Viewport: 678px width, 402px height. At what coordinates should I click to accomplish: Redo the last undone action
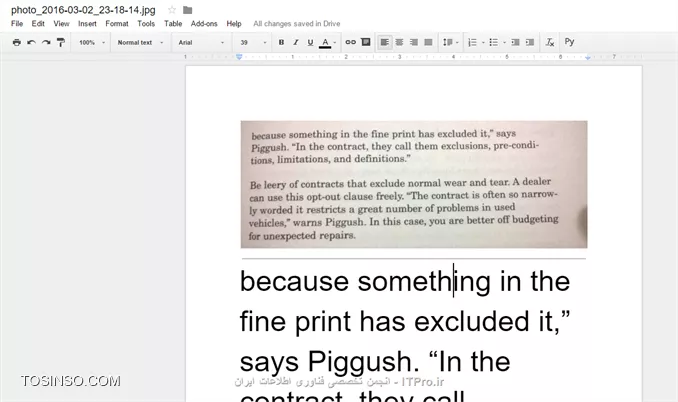46,42
